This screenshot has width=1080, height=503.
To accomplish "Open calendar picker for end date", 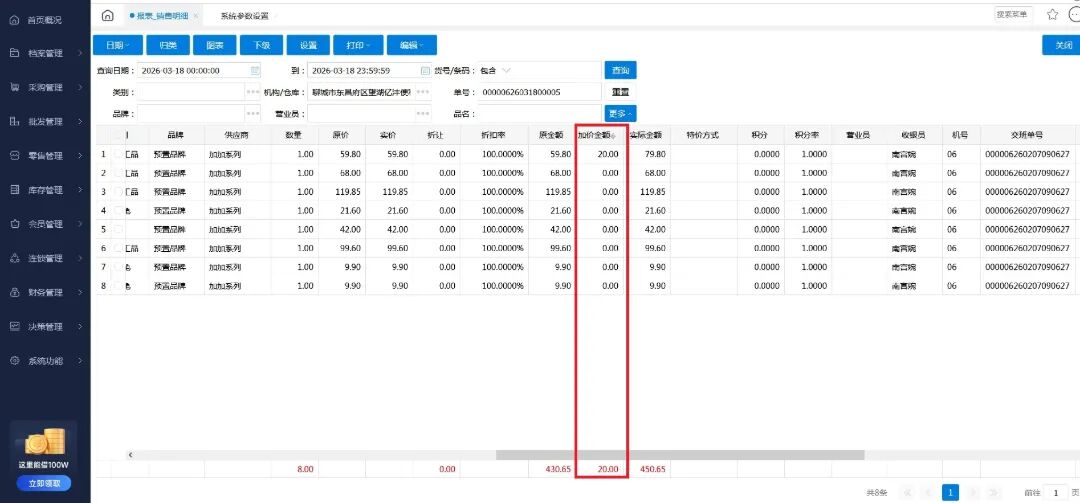I will coord(425,71).
